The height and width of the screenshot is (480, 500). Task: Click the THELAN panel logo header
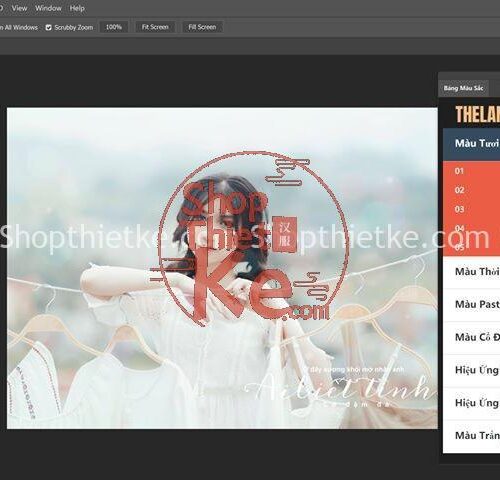pyautogui.click(x=477, y=115)
